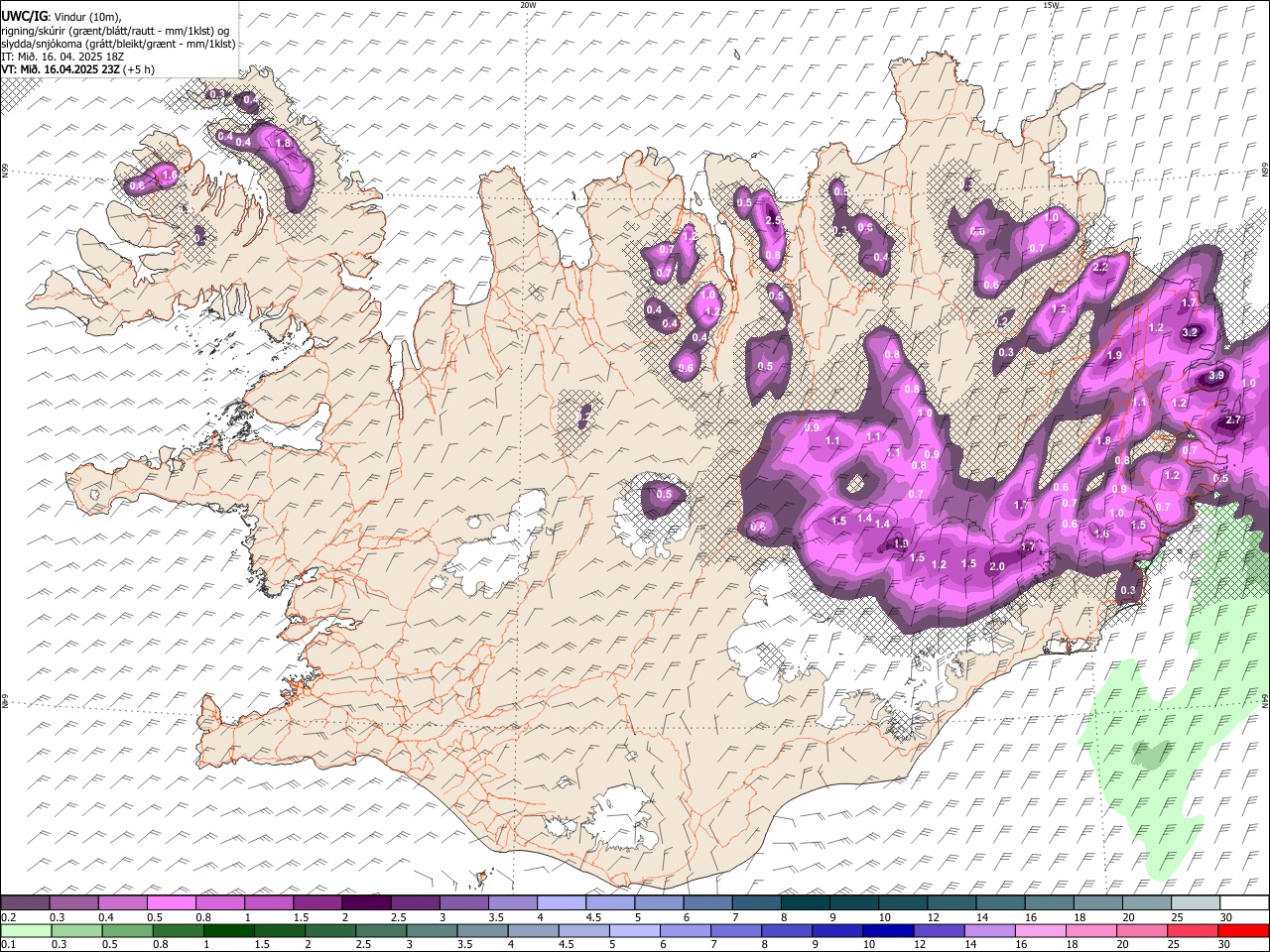The height and width of the screenshot is (952, 1270).
Task: Select the '2.7' value near the east coast
Action: click(x=1233, y=420)
